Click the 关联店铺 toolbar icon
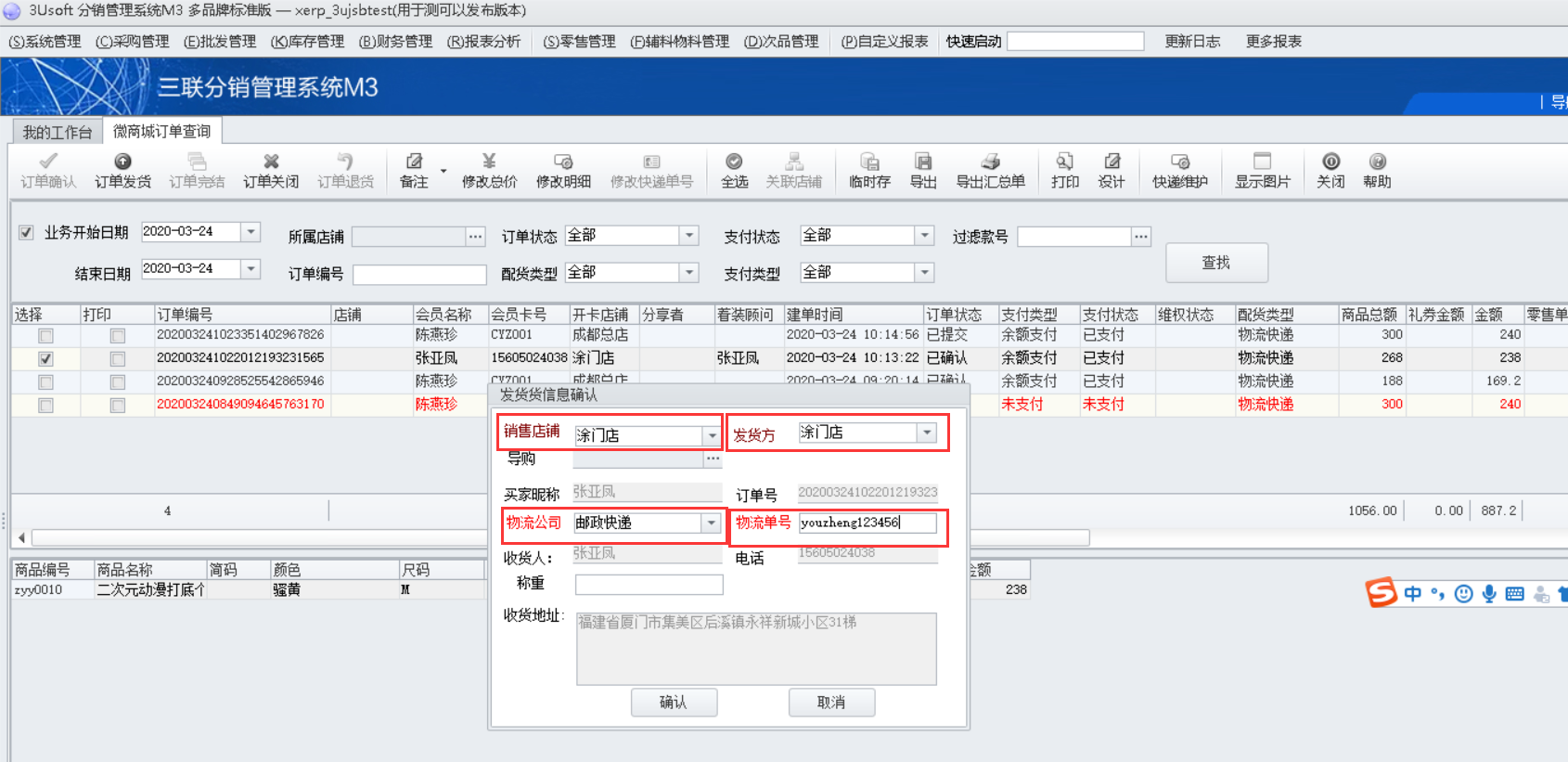1568x762 pixels. [793, 171]
